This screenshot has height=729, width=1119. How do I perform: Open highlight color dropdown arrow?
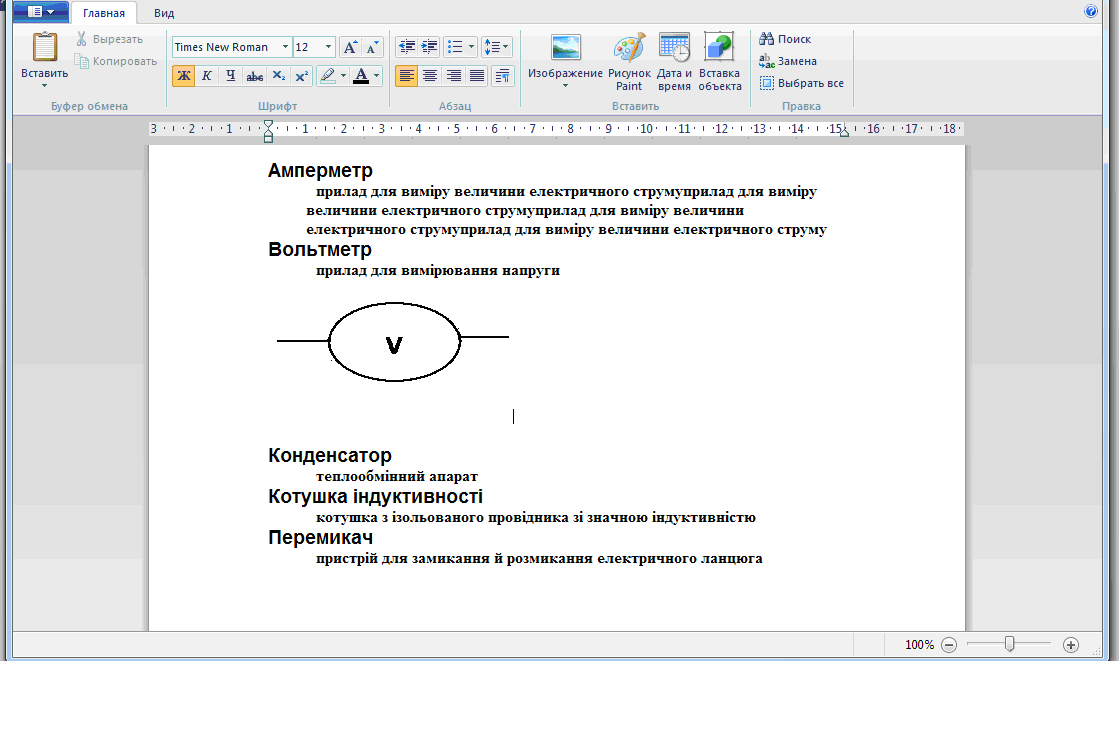(x=343, y=76)
